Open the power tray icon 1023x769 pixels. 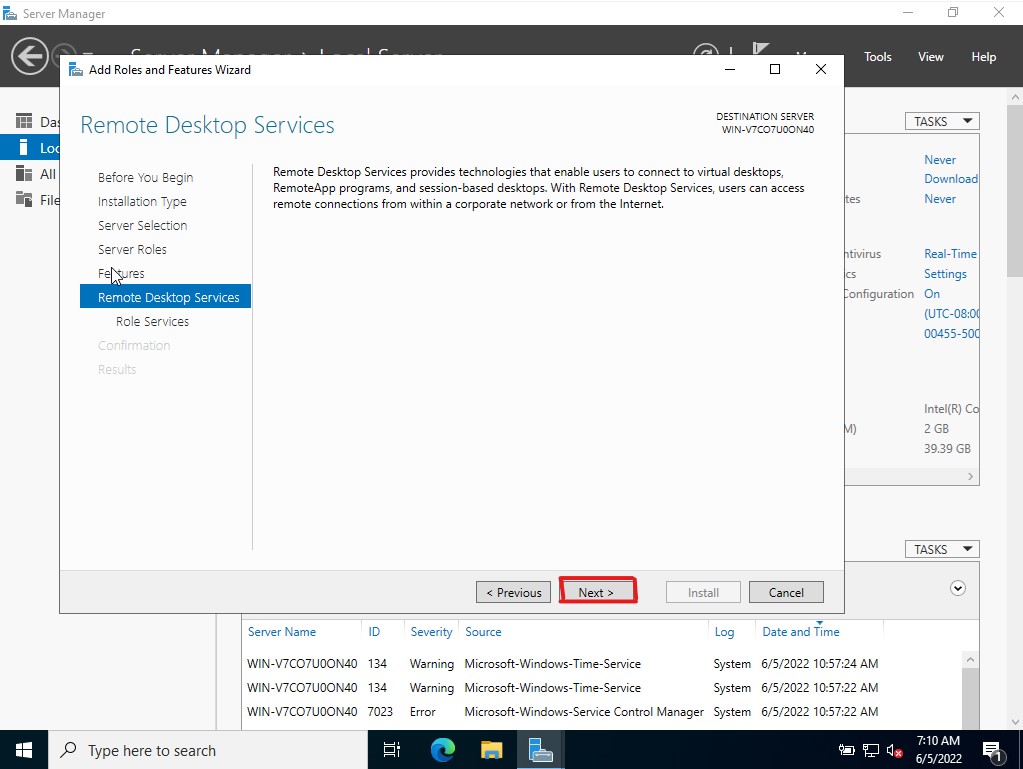[x=846, y=750]
